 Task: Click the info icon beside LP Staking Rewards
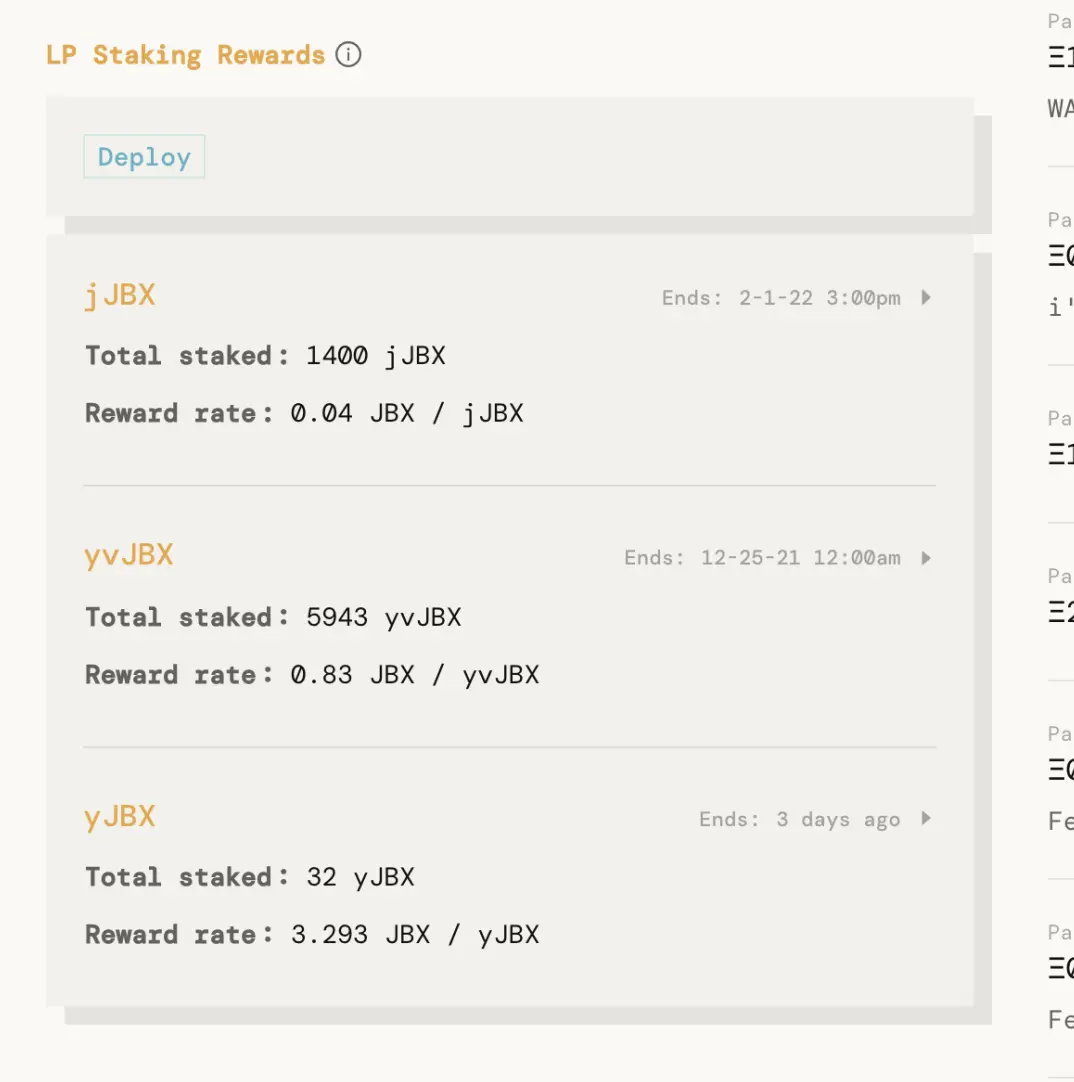tap(348, 55)
